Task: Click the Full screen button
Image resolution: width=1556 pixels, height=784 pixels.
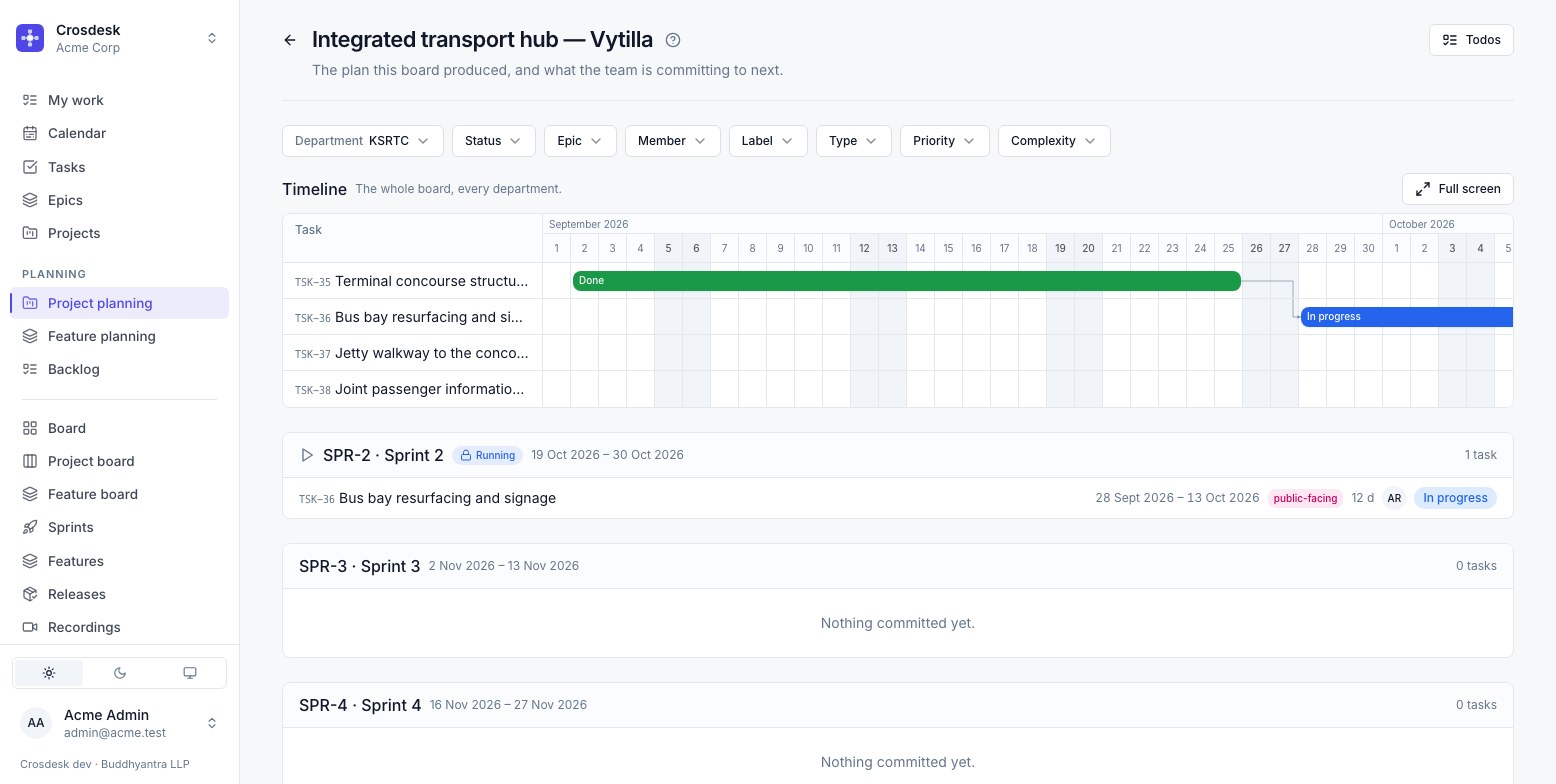Action: point(1458,189)
